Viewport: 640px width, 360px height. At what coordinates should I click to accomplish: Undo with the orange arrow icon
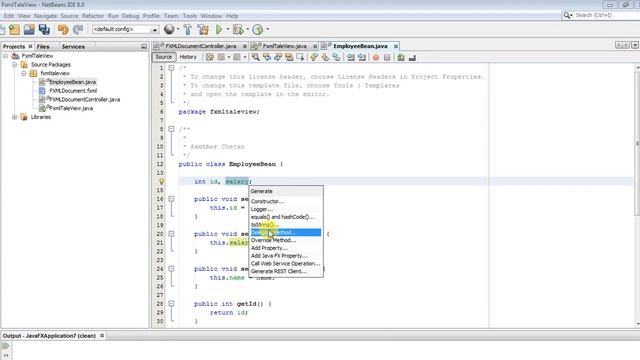(x=63, y=29)
